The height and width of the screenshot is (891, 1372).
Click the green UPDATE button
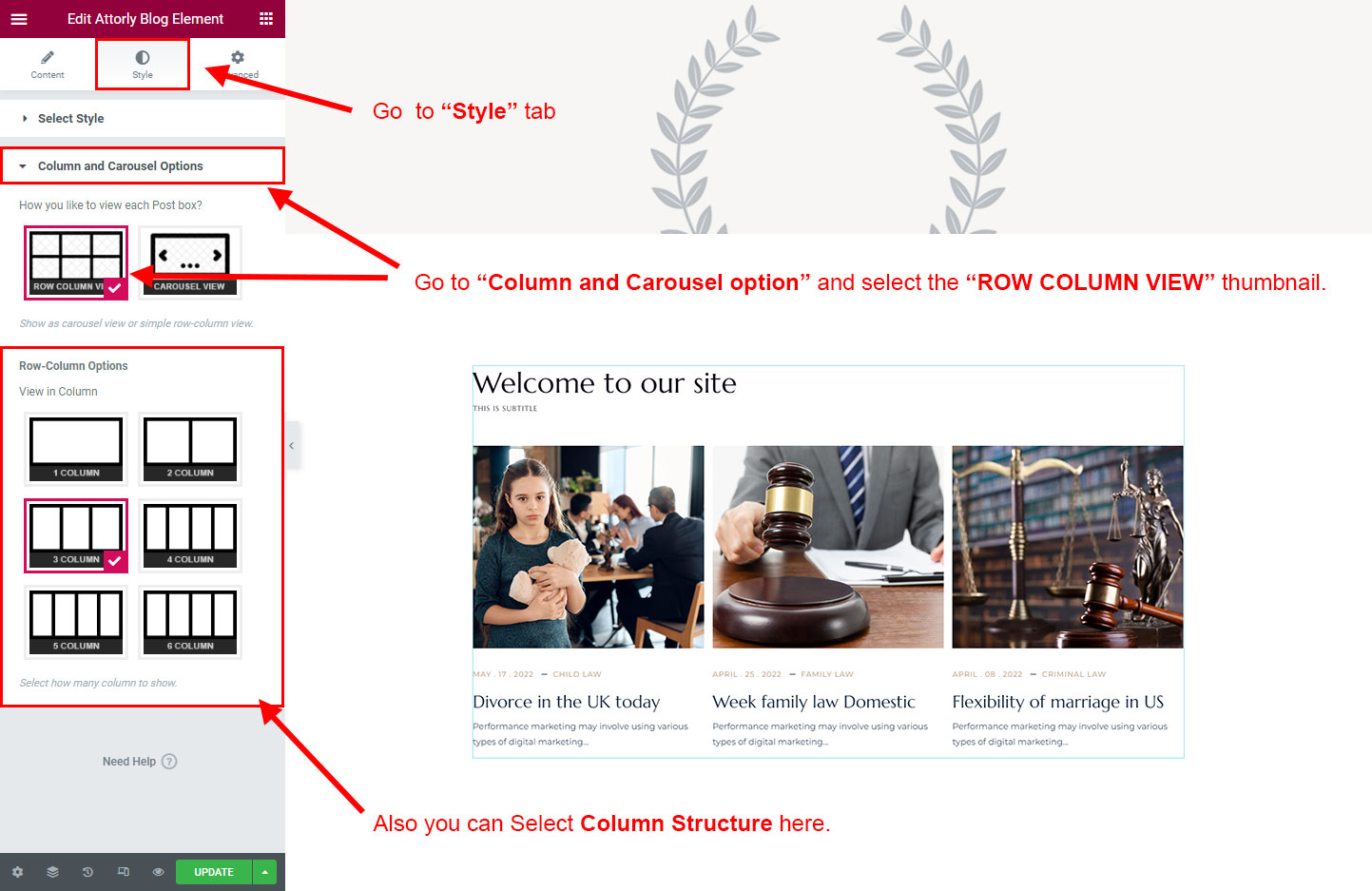coord(214,872)
